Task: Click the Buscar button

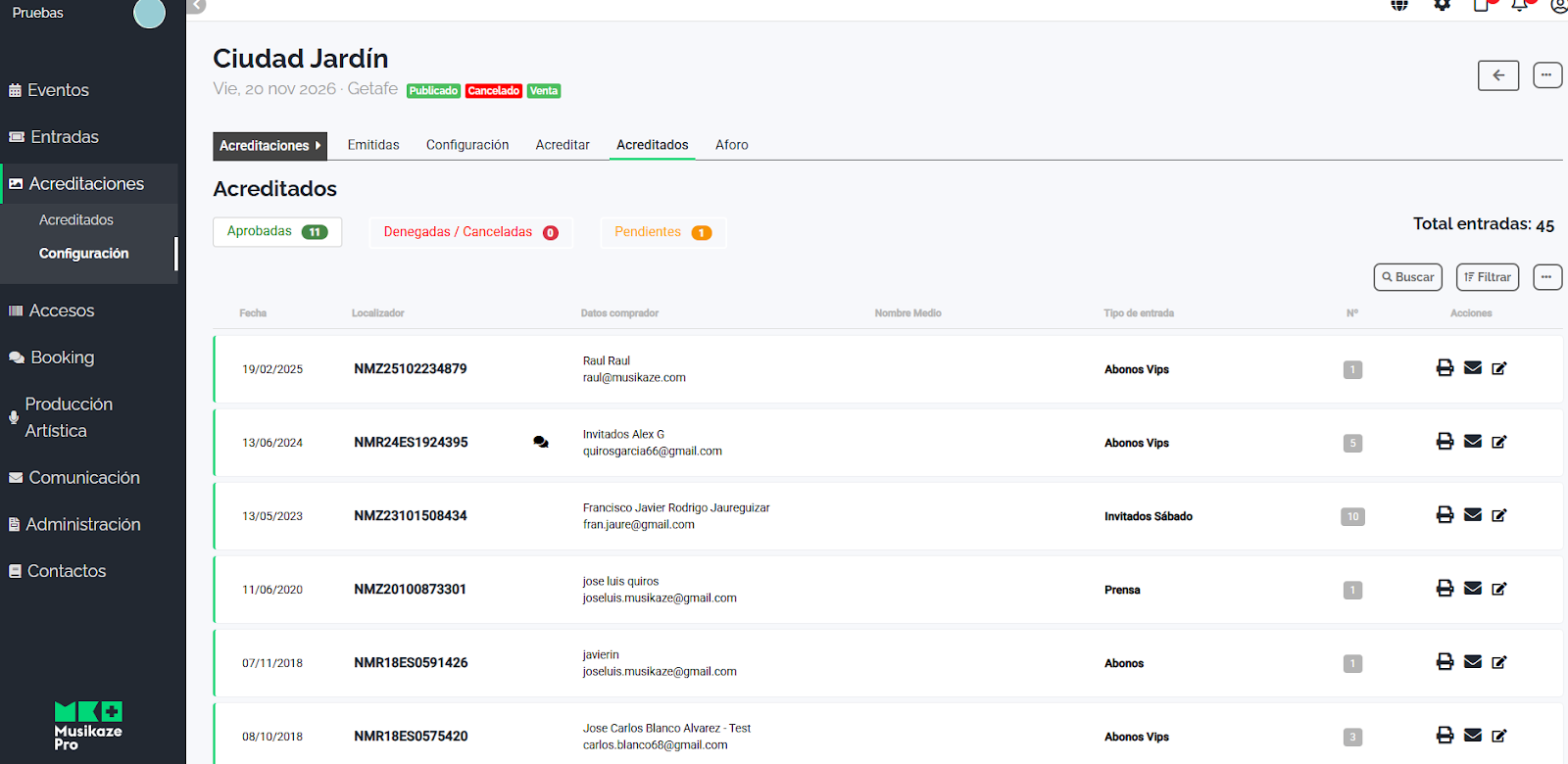Action: tap(1407, 277)
